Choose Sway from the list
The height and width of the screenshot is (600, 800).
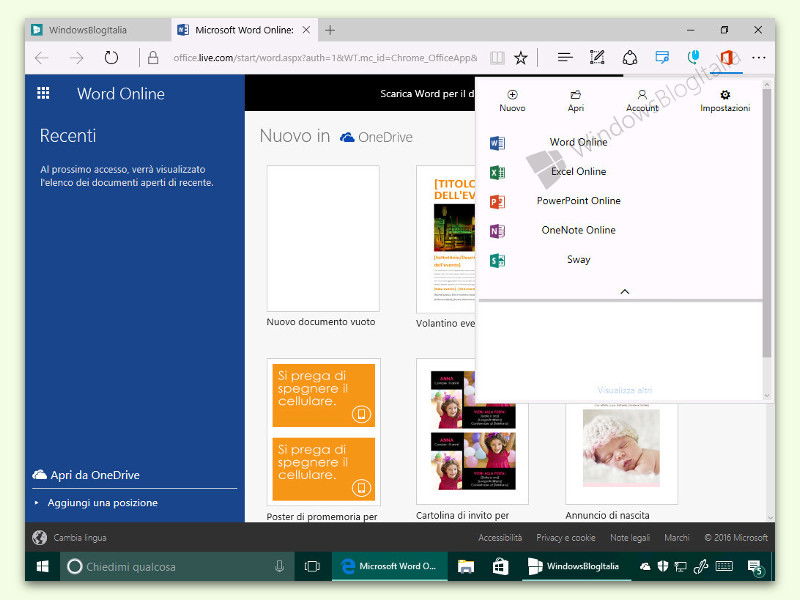(579, 260)
